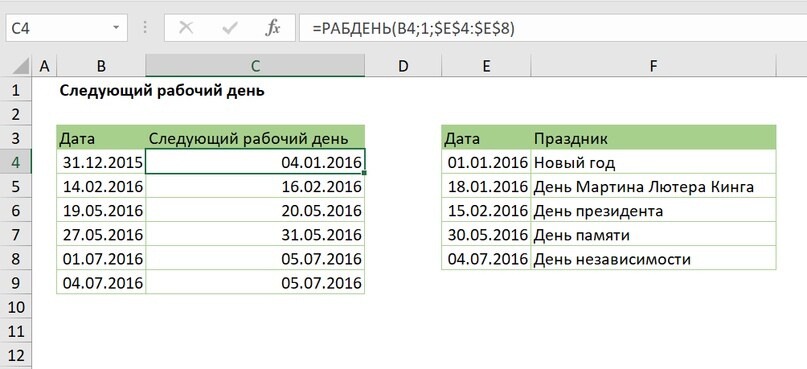Click the День памяти cell
807x369 pixels.
tap(653, 235)
